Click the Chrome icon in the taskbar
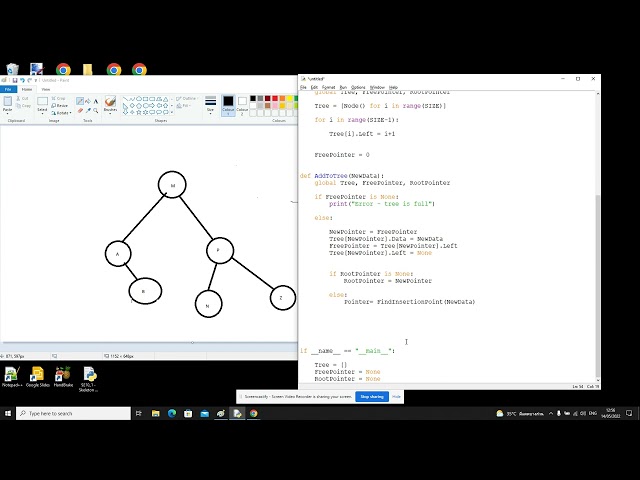 point(253,413)
